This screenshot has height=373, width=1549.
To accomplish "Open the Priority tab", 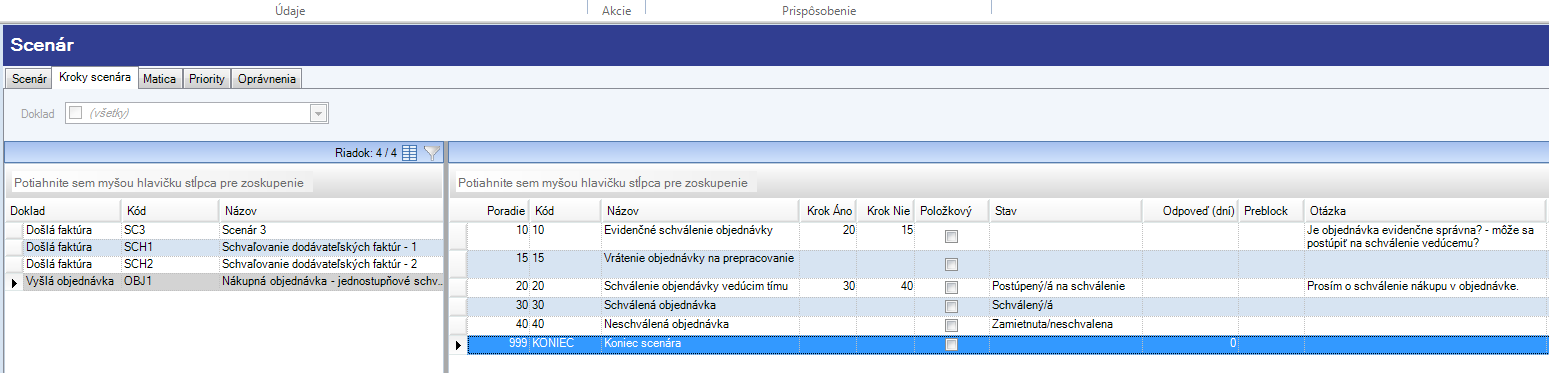I will (207, 78).
